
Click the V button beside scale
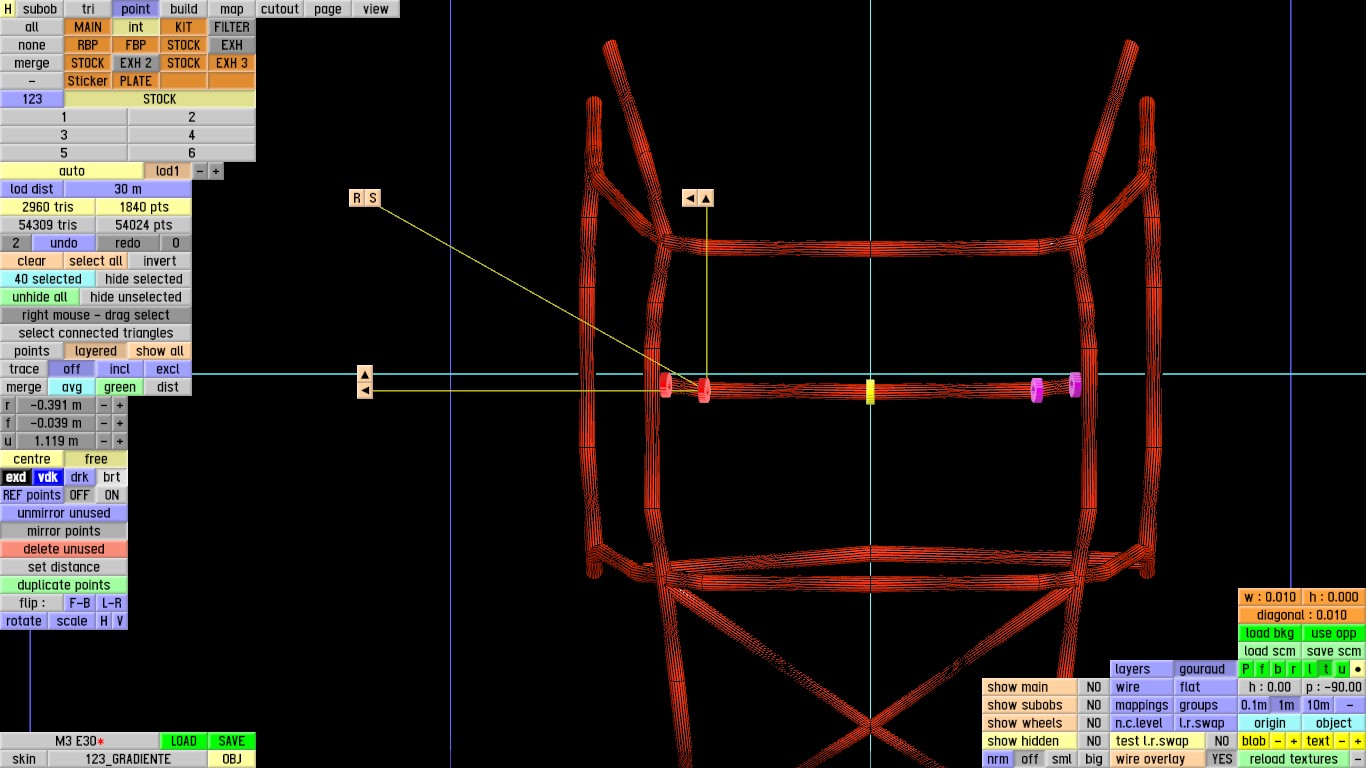point(120,621)
